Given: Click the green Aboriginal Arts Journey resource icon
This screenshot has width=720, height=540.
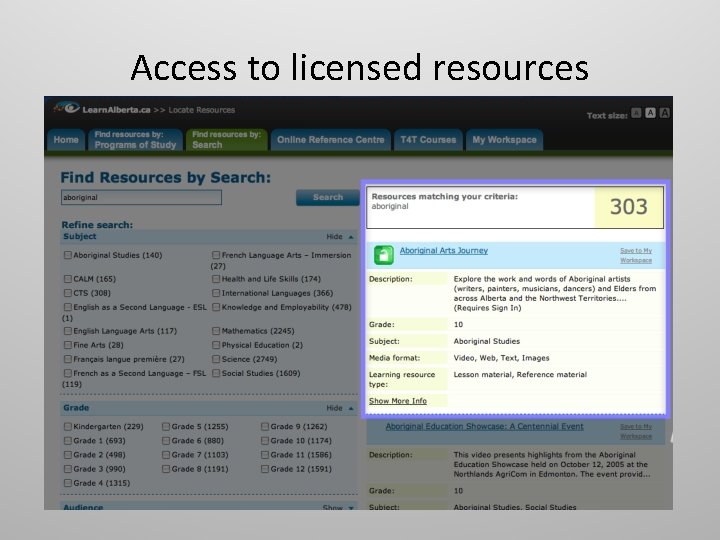Looking at the screenshot, I should [383, 255].
